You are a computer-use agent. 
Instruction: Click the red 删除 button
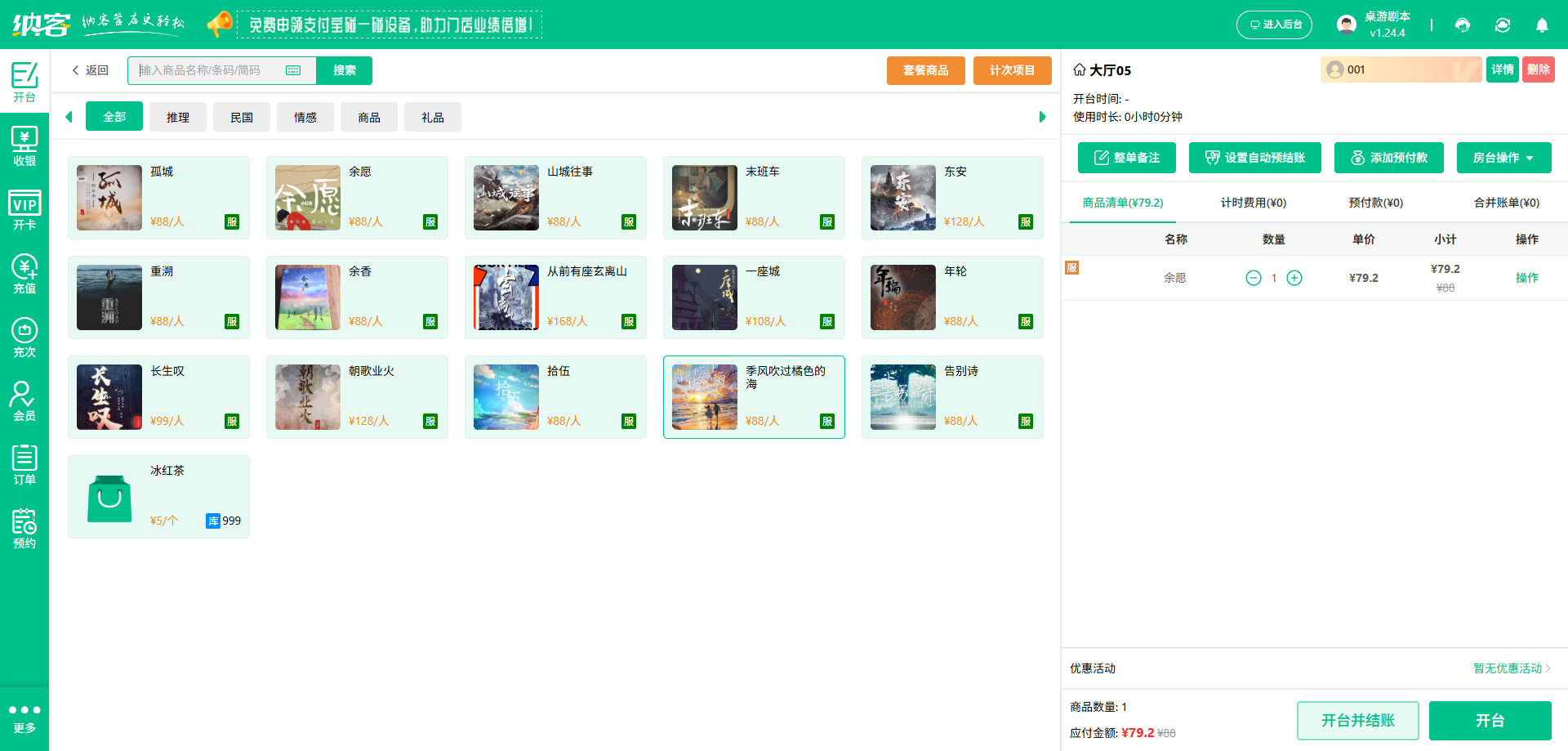[1539, 69]
